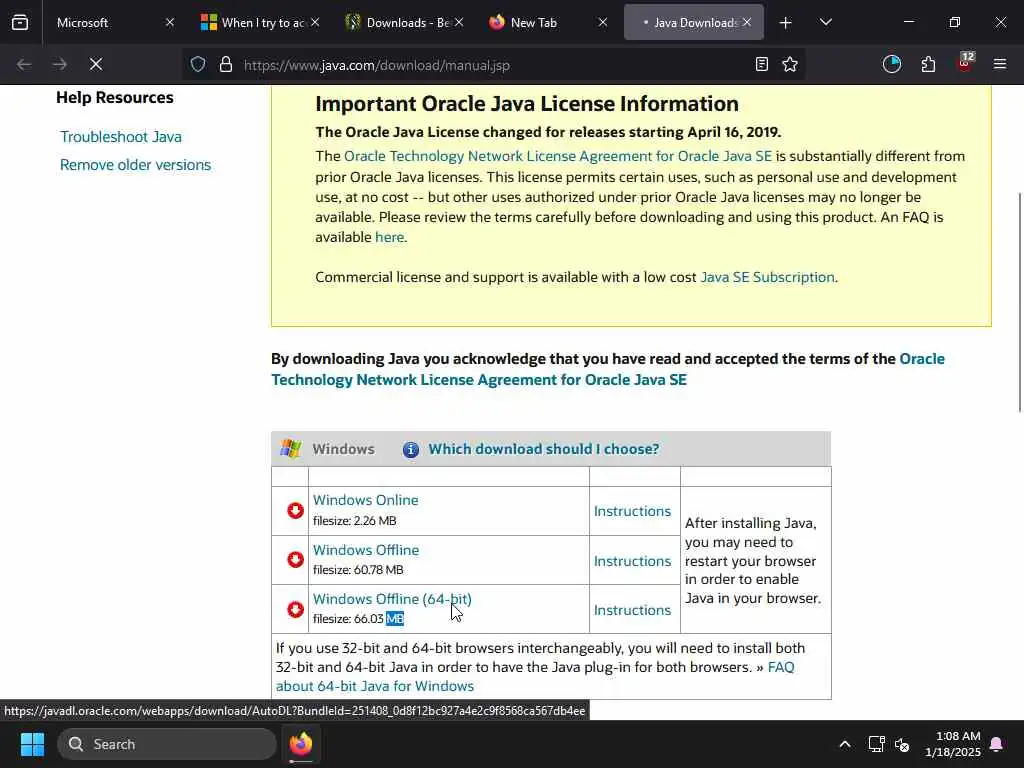Click highlighted 'MB' in 66.03 filesize
This screenshot has height=768, width=1024.
pos(394,618)
